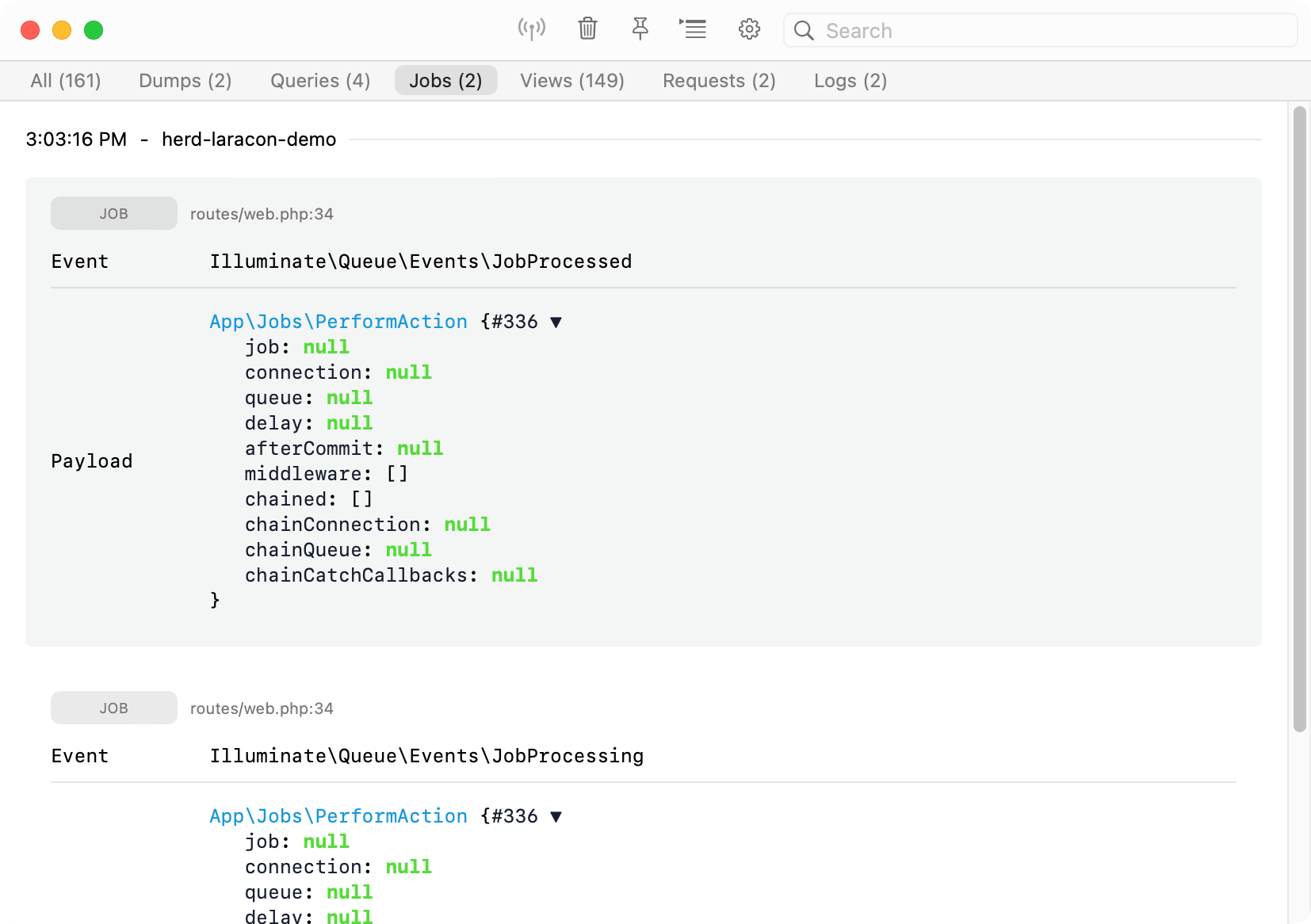
Task: Pin the window on top
Action: (640, 29)
